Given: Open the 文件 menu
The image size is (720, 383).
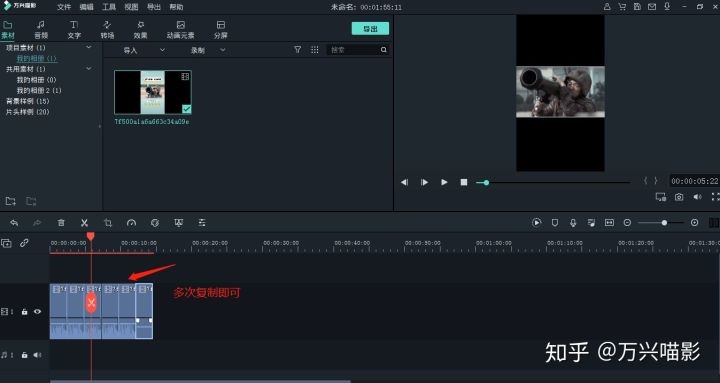Looking at the screenshot, I should (64, 7).
